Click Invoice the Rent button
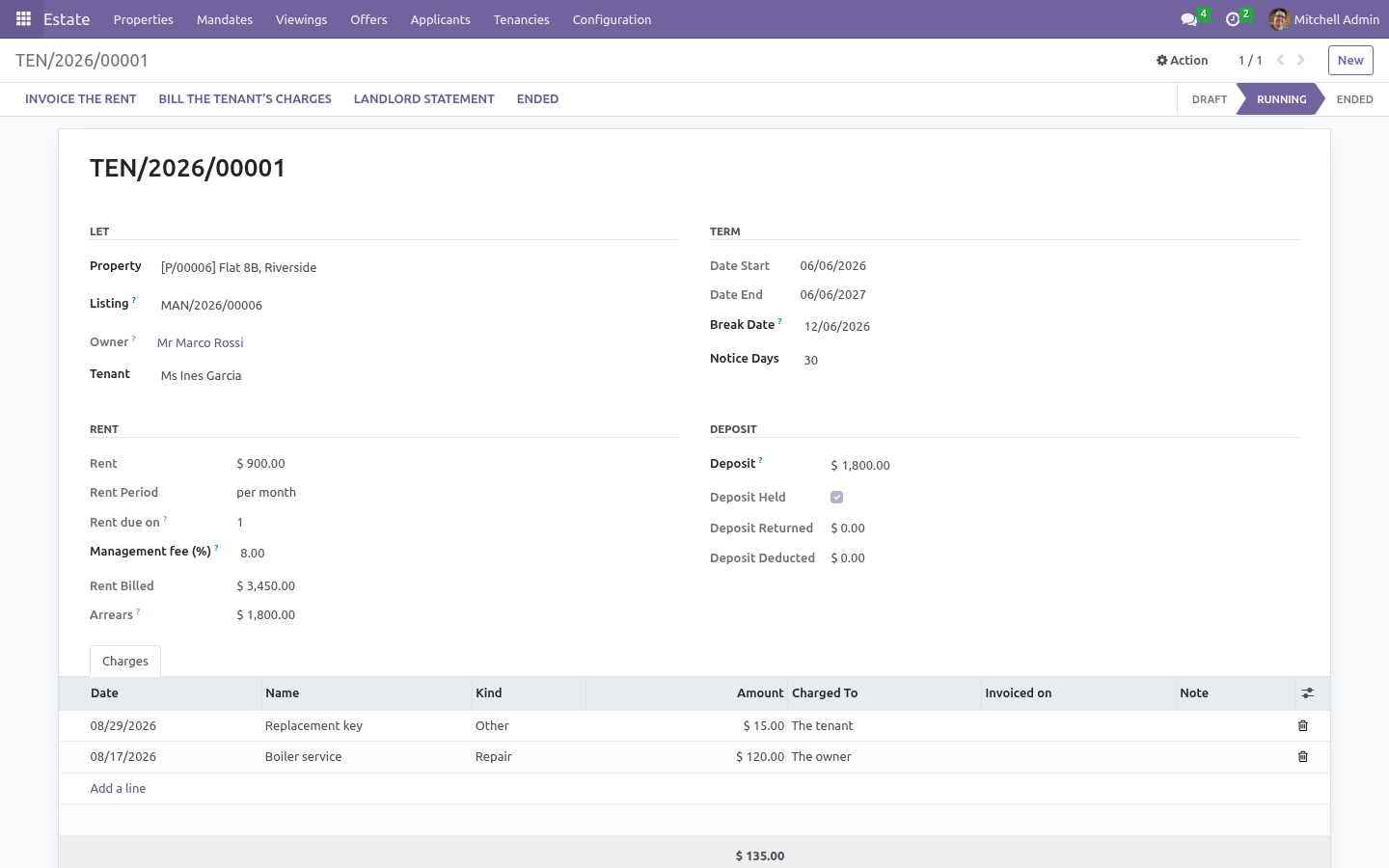The image size is (1389, 868). (81, 99)
